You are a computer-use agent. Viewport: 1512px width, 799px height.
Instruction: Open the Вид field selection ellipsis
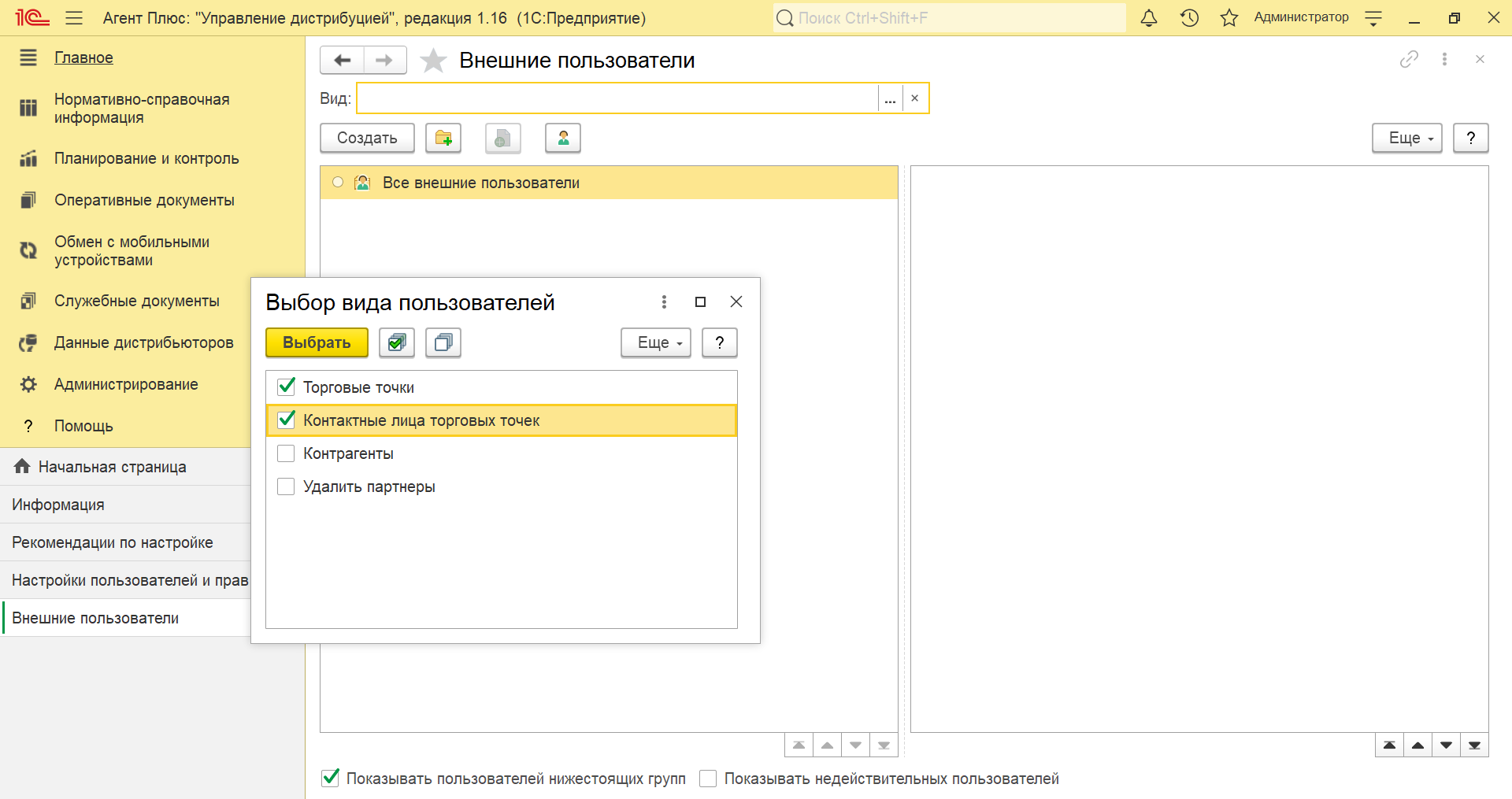[x=890, y=99]
